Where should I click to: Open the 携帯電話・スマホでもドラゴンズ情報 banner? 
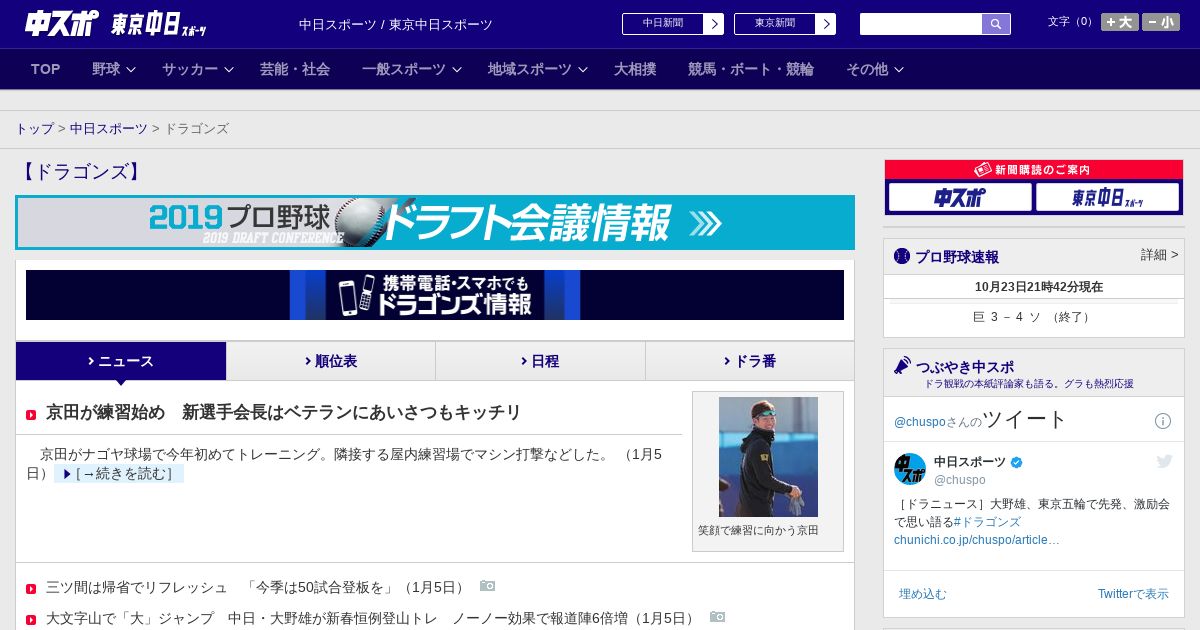435,295
